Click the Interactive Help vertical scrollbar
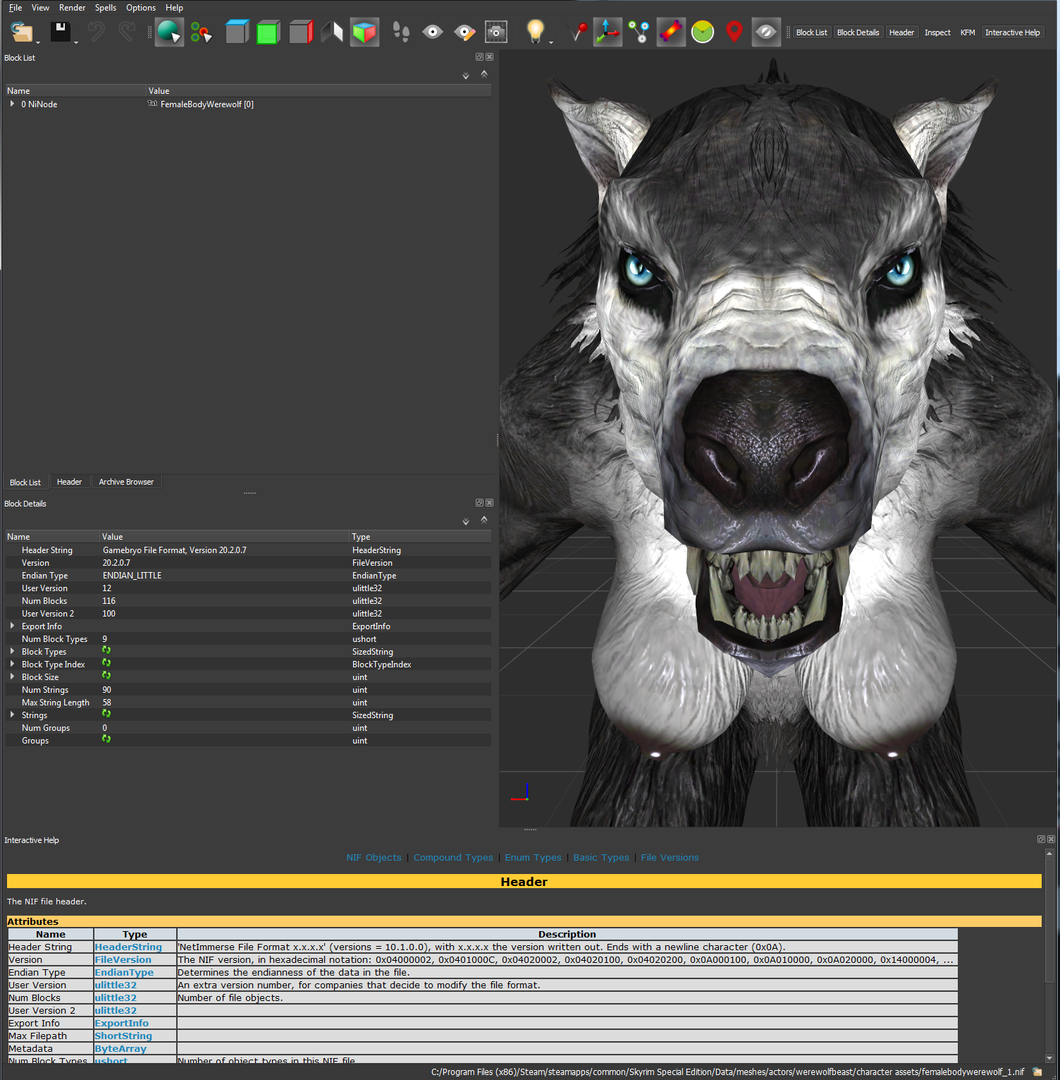Viewport: 1060px width, 1080px height. (1050, 956)
